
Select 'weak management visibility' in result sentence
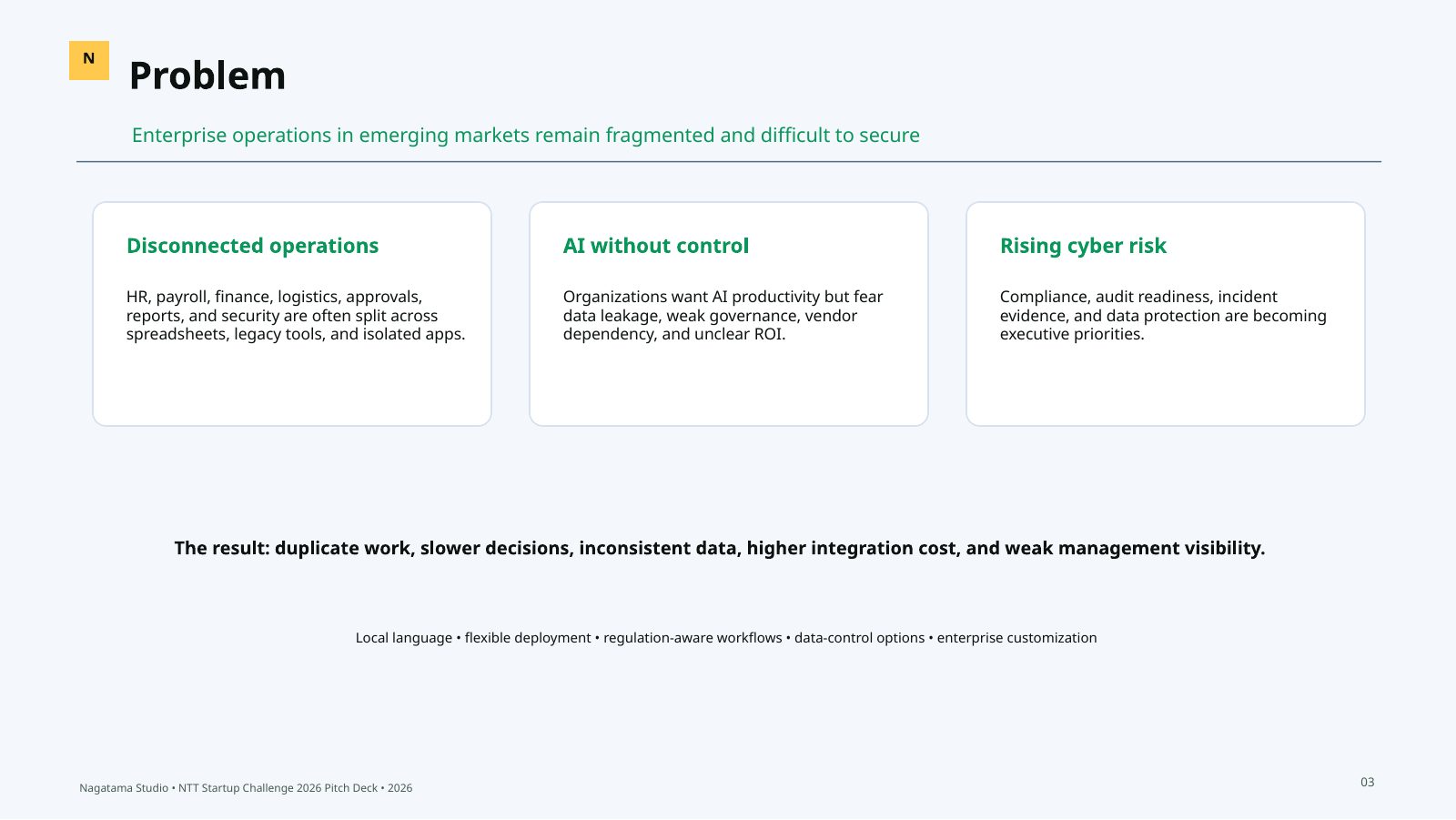click(x=1133, y=548)
